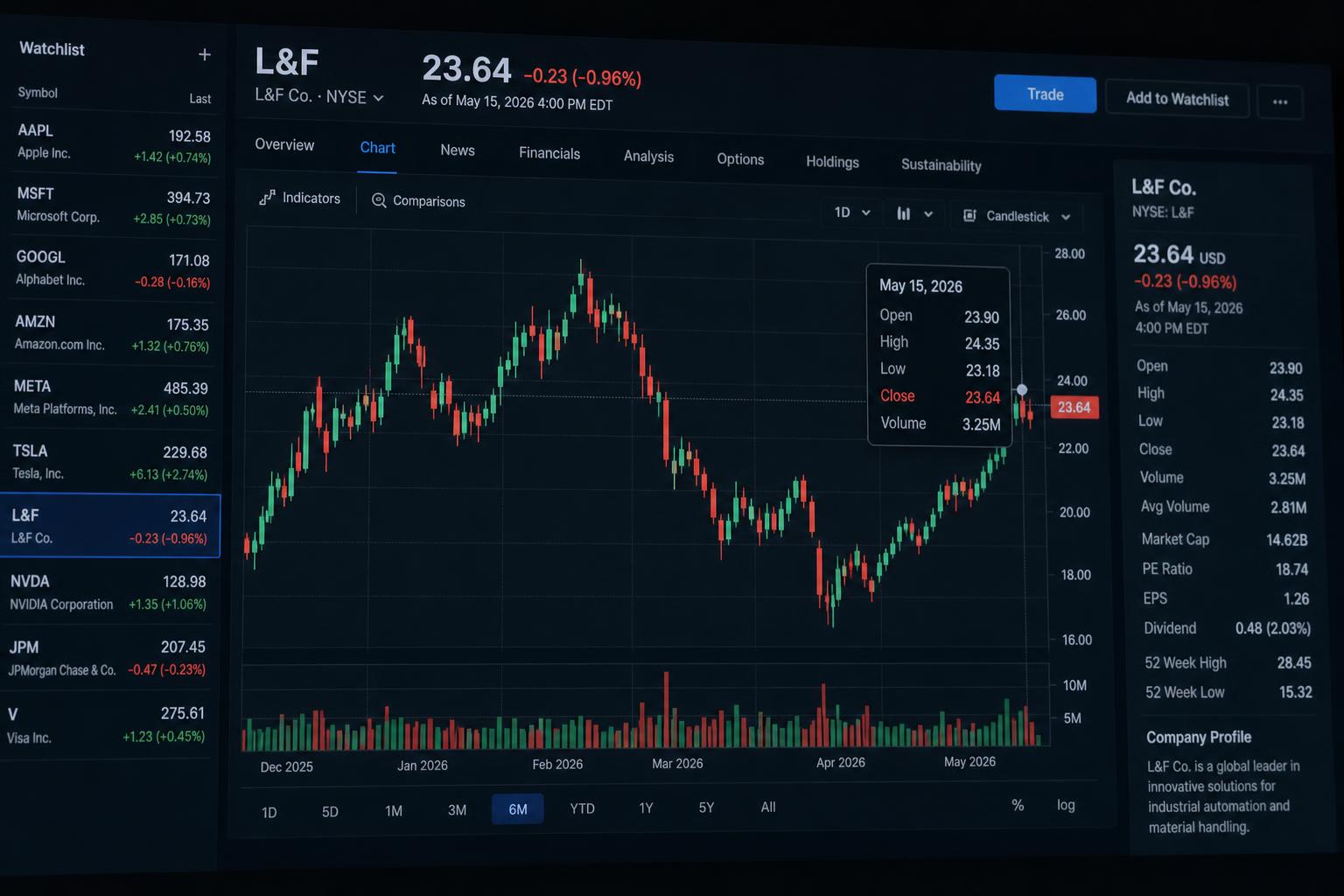
Task: Click the red 23.64 price label on axis
Action: pyautogui.click(x=1074, y=407)
